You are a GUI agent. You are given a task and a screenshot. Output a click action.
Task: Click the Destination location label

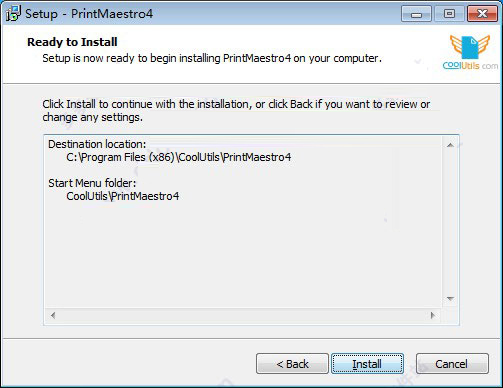click(x=97, y=144)
